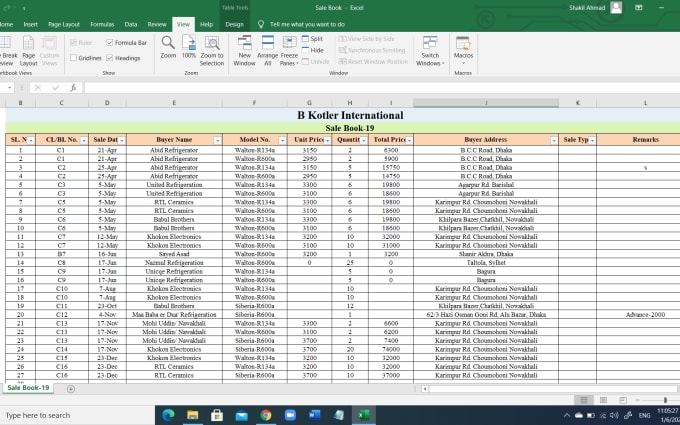680x425 pixels.
Task: Open Buyer Name filter dropdown
Action: click(217, 140)
